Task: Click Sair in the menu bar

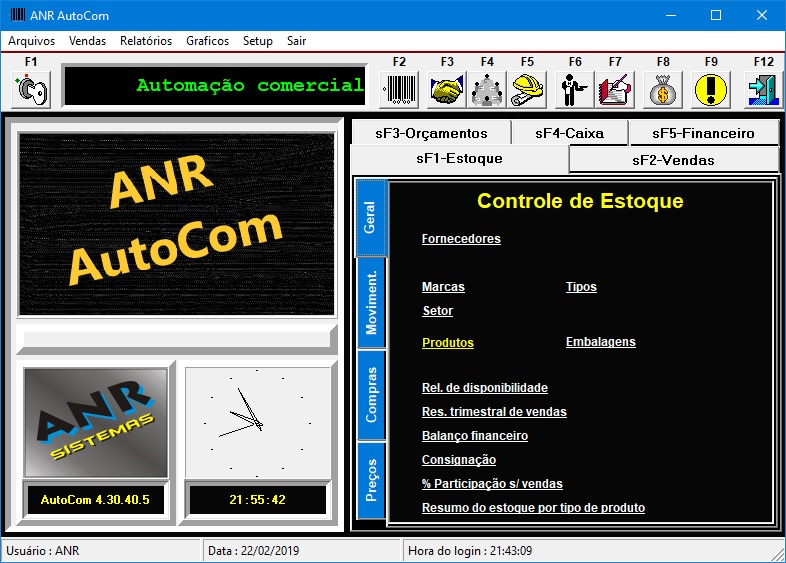Action: [296, 41]
